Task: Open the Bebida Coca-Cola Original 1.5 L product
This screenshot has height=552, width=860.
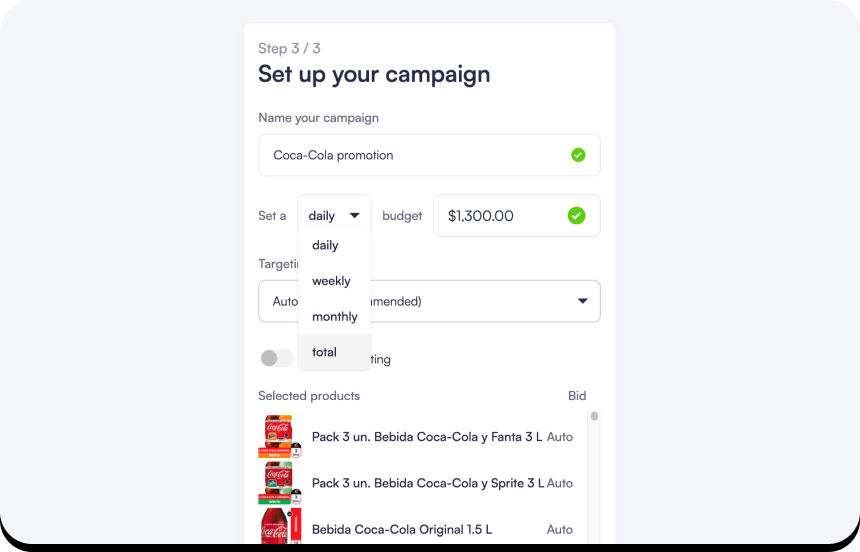Action: coord(402,529)
